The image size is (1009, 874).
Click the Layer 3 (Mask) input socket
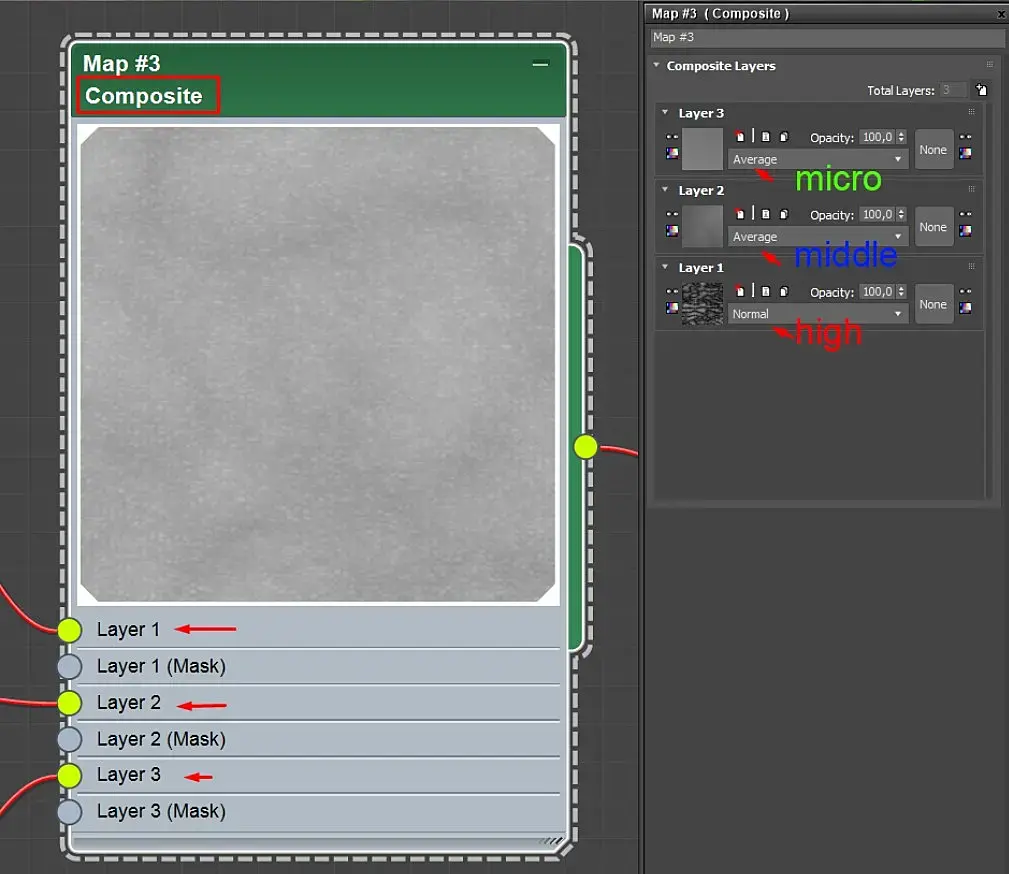point(69,812)
